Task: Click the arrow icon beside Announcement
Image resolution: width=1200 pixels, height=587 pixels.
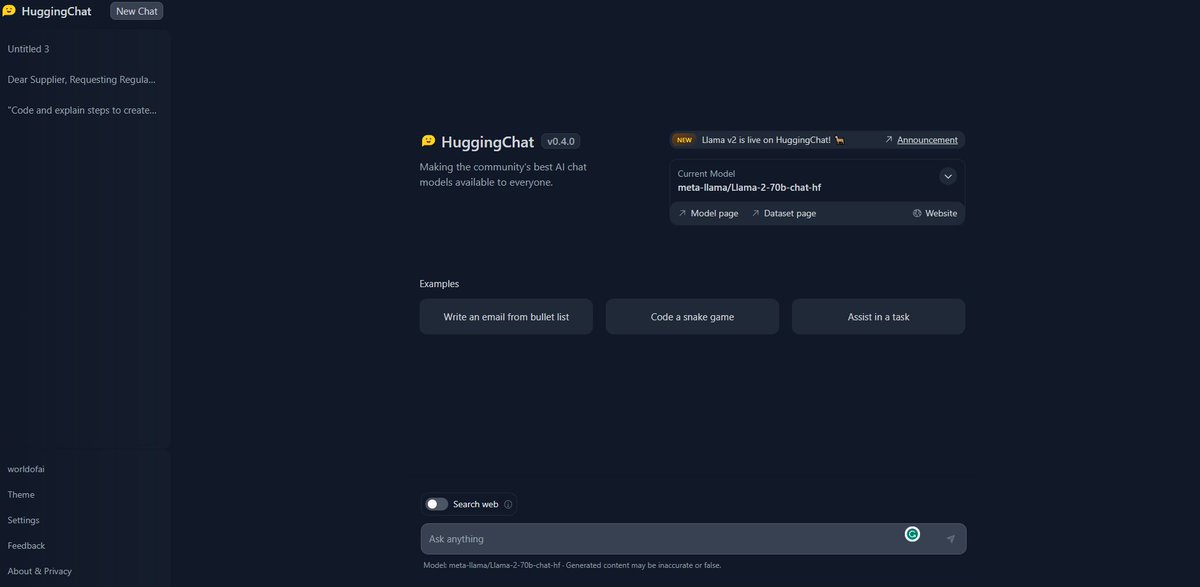Action: 889,140
